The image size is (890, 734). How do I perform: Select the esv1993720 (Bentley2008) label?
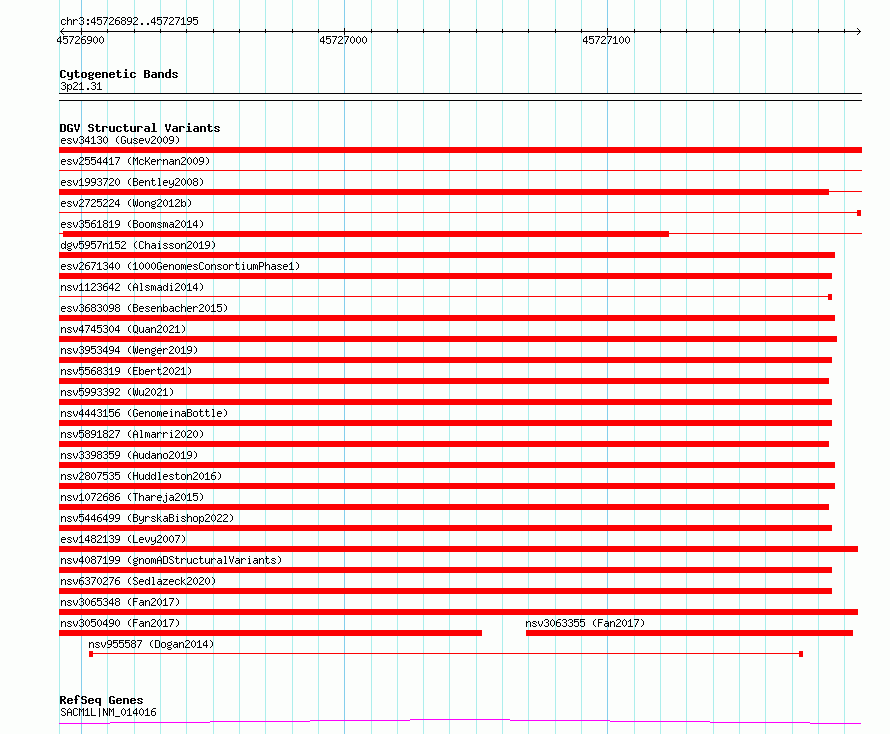tap(132, 182)
